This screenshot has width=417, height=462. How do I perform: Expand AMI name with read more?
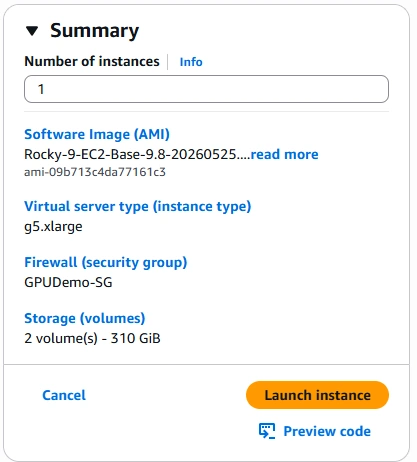click(284, 154)
